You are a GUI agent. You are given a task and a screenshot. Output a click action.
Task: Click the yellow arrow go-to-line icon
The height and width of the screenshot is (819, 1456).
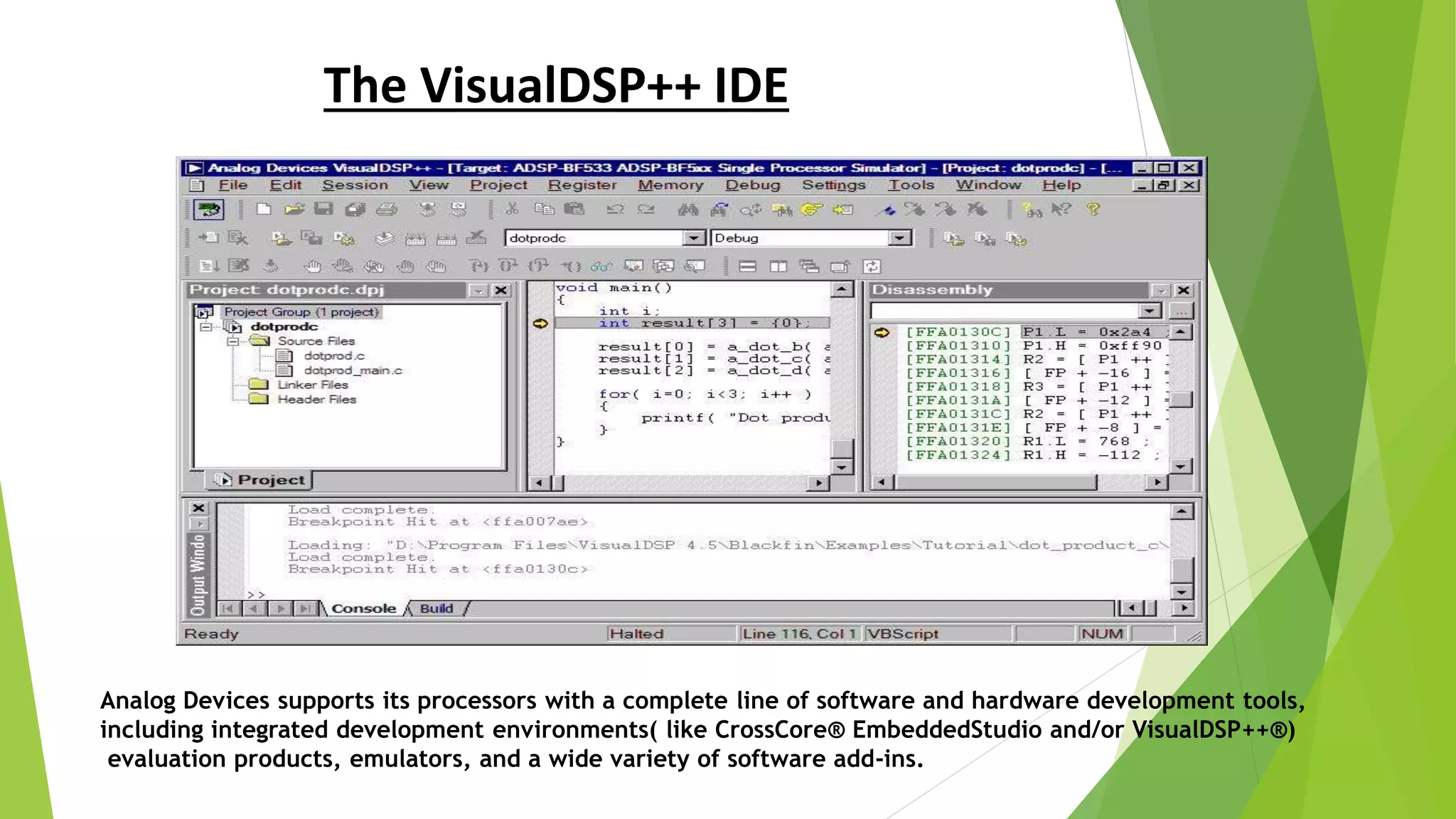click(x=842, y=209)
